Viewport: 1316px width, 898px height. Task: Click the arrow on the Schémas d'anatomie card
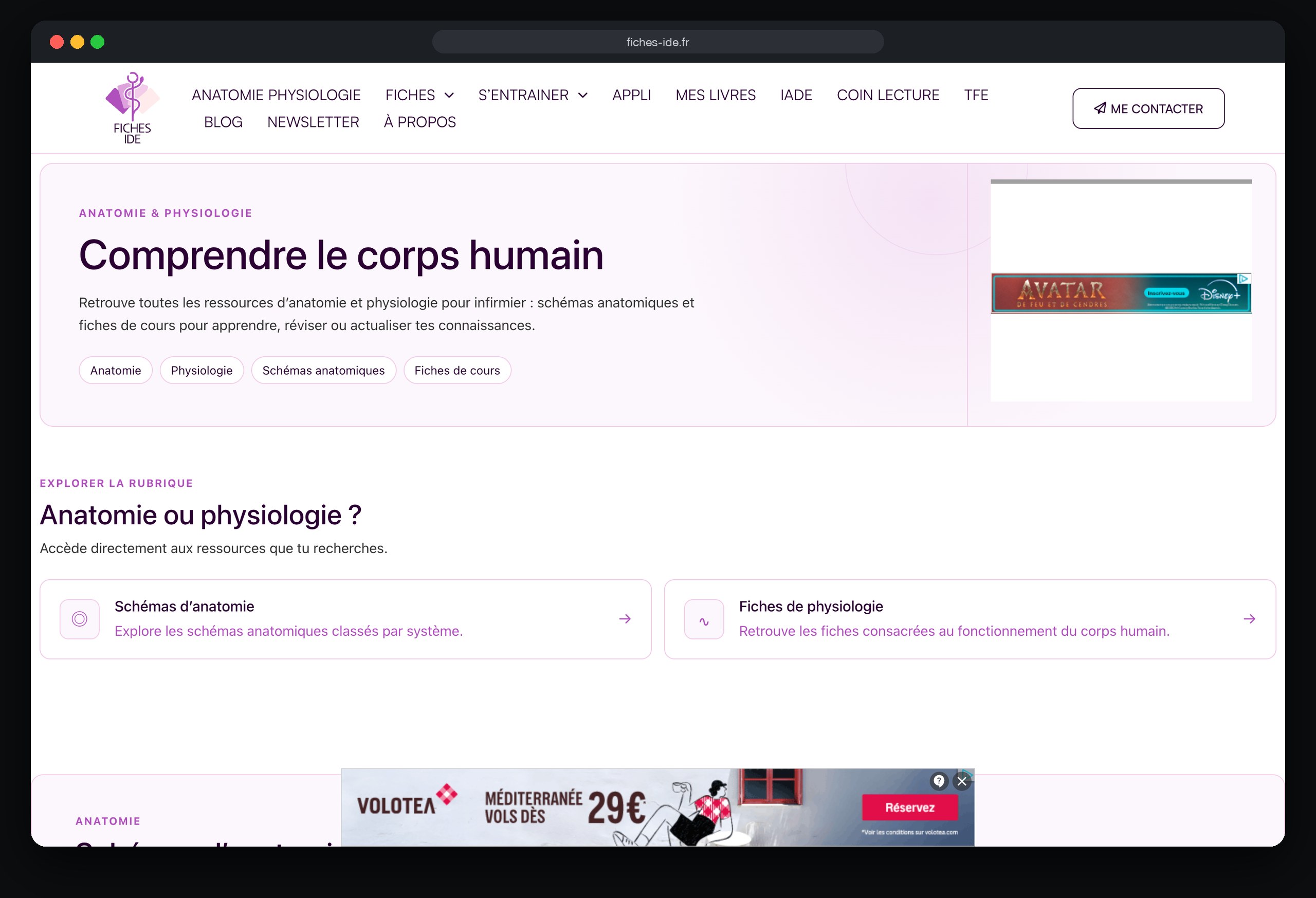625,619
